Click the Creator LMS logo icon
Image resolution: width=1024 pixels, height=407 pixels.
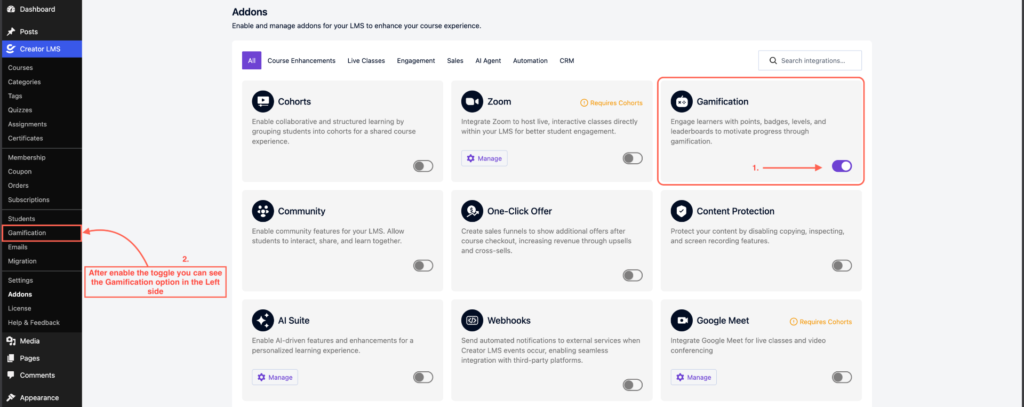11,48
